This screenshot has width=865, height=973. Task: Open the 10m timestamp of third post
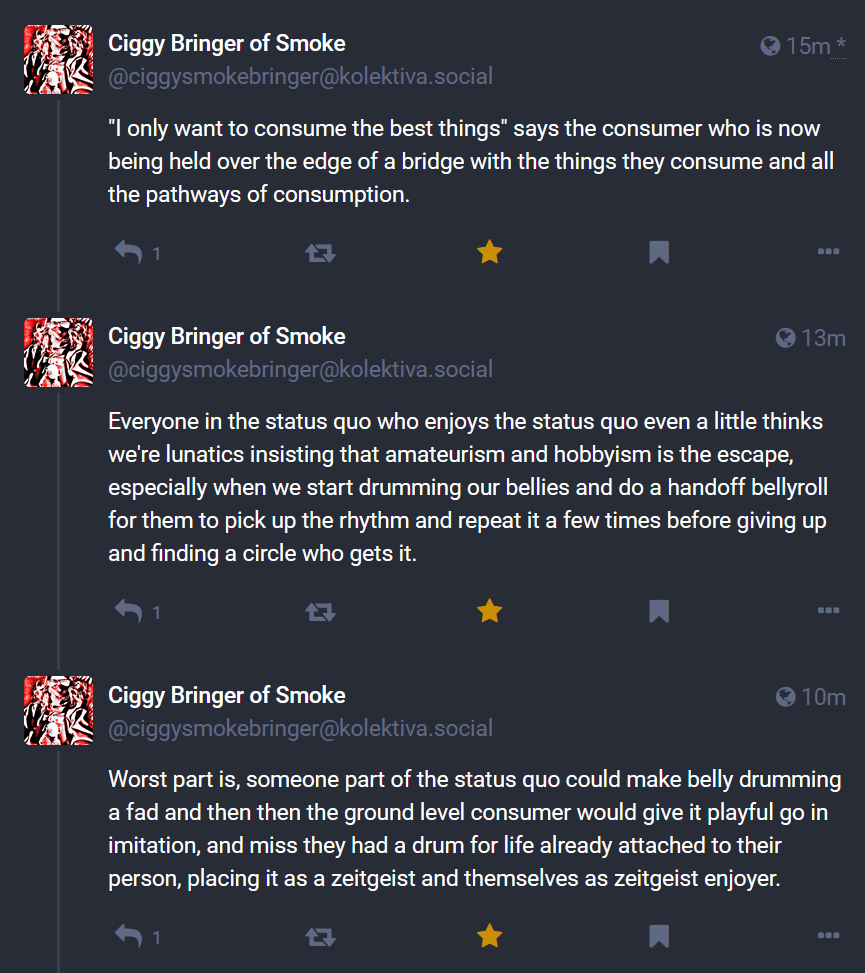pos(823,697)
